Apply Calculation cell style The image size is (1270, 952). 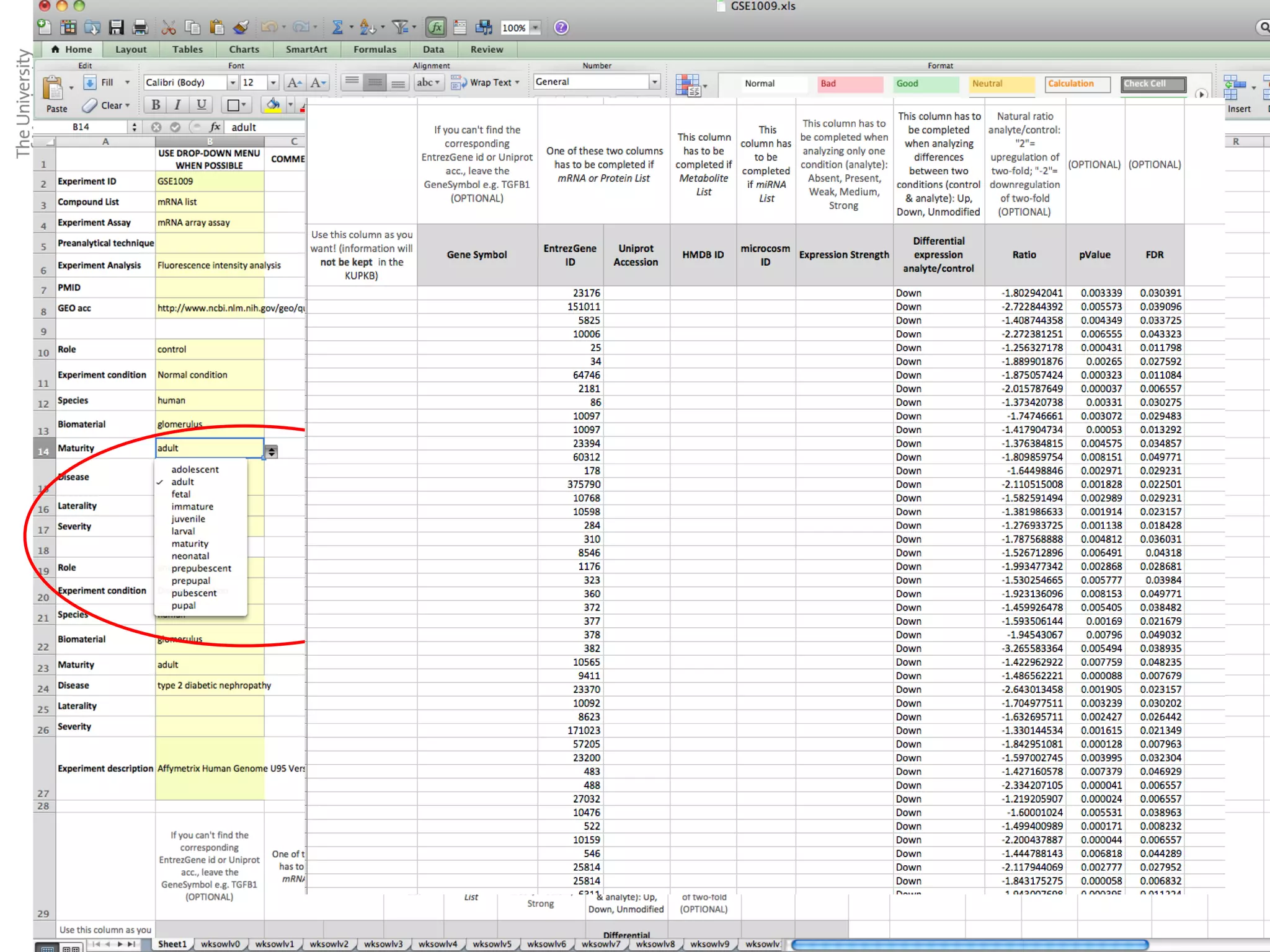coord(1078,84)
